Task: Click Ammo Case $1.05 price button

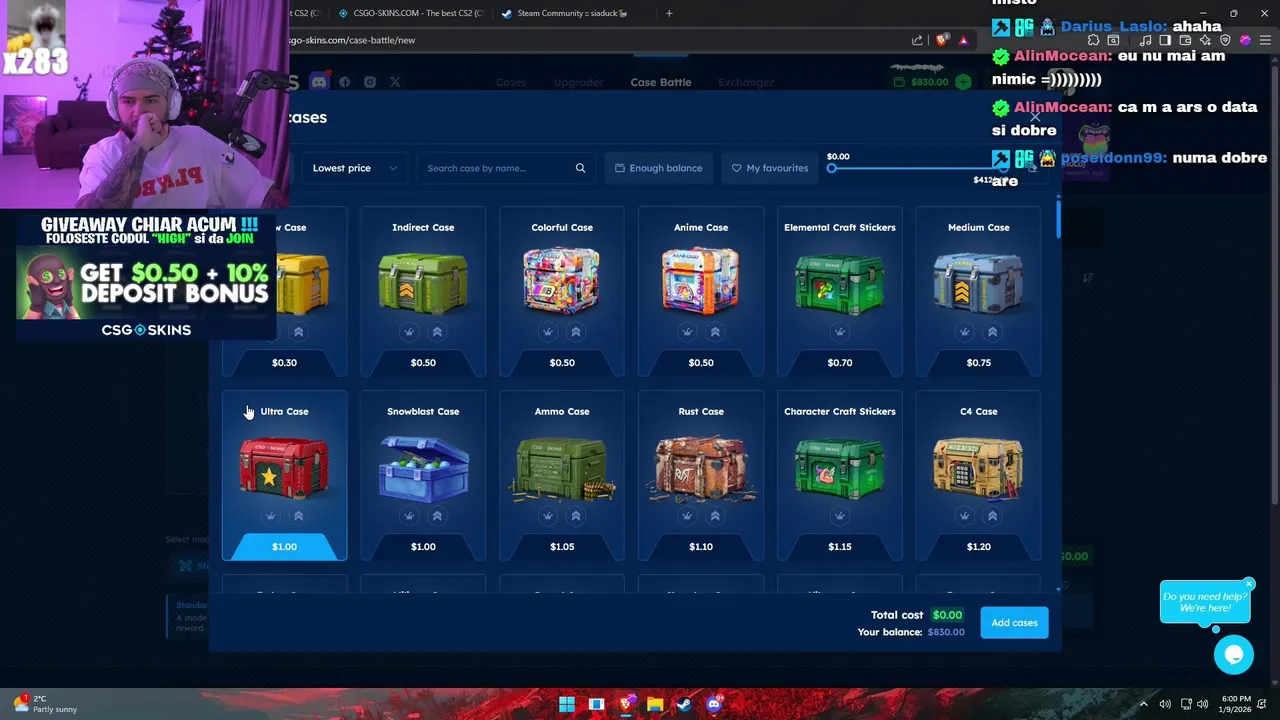Action: tap(562, 547)
